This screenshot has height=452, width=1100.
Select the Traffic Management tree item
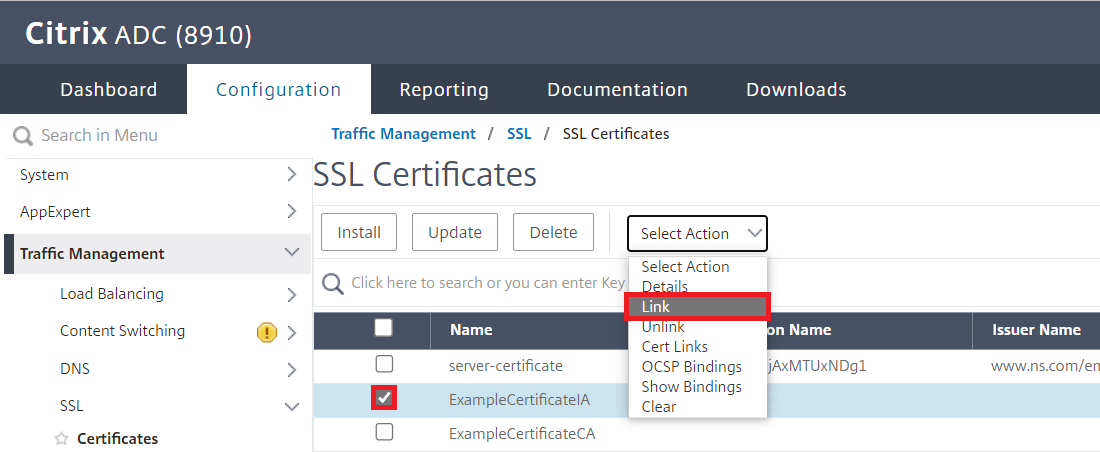coord(92,253)
